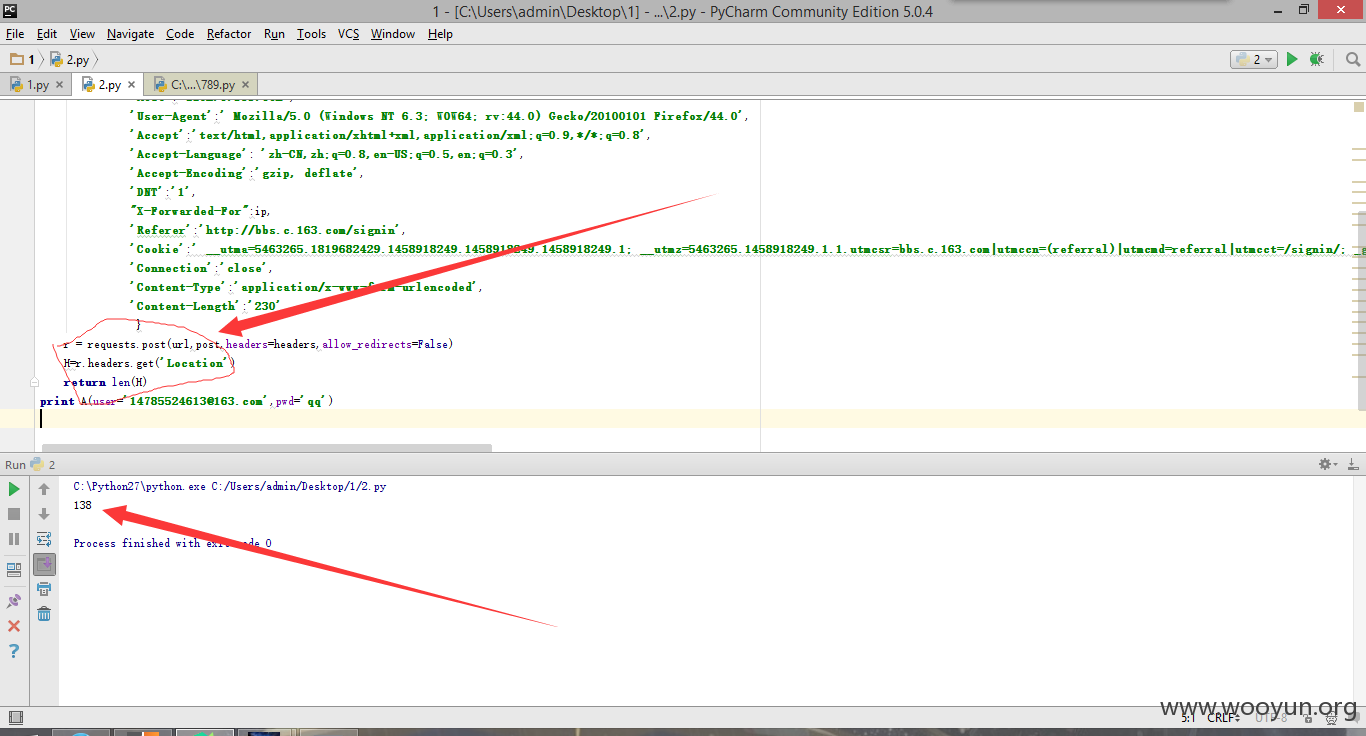
Task: Open the Run menu
Action: (x=274, y=34)
